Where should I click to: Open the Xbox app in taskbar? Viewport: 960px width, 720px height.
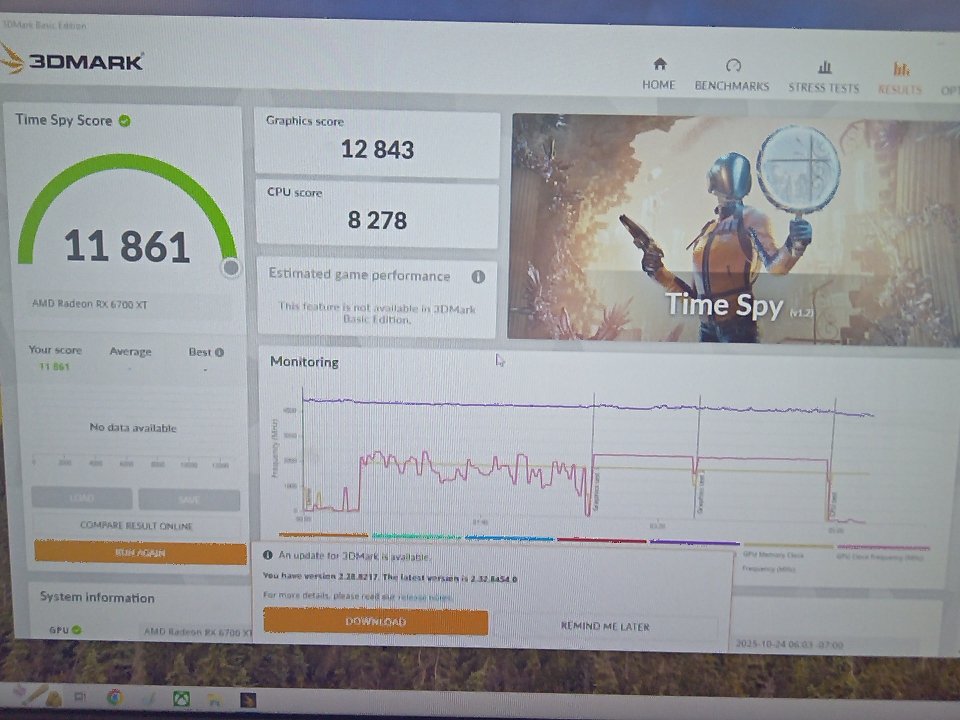tap(181, 697)
